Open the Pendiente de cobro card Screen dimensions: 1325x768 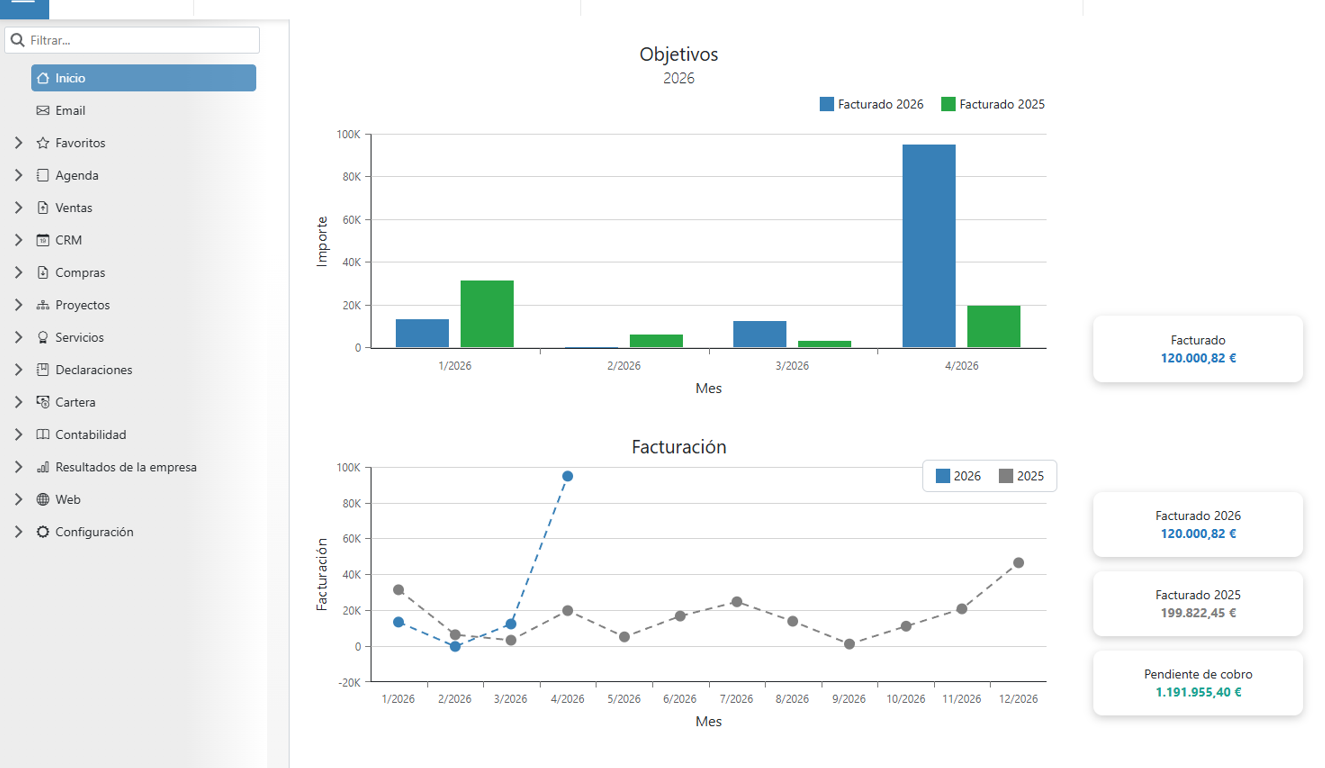tap(1197, 683)
